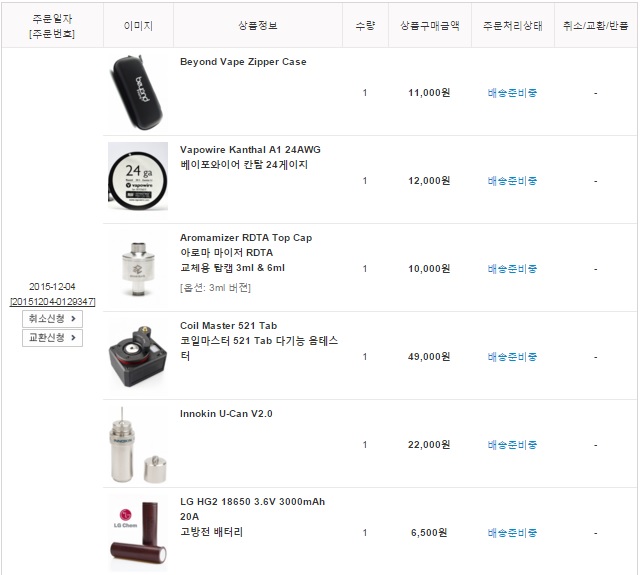Click 배송준비중 status for Zipper Case
This screenshot has height=575, width=642.
[x=512, y=93]
